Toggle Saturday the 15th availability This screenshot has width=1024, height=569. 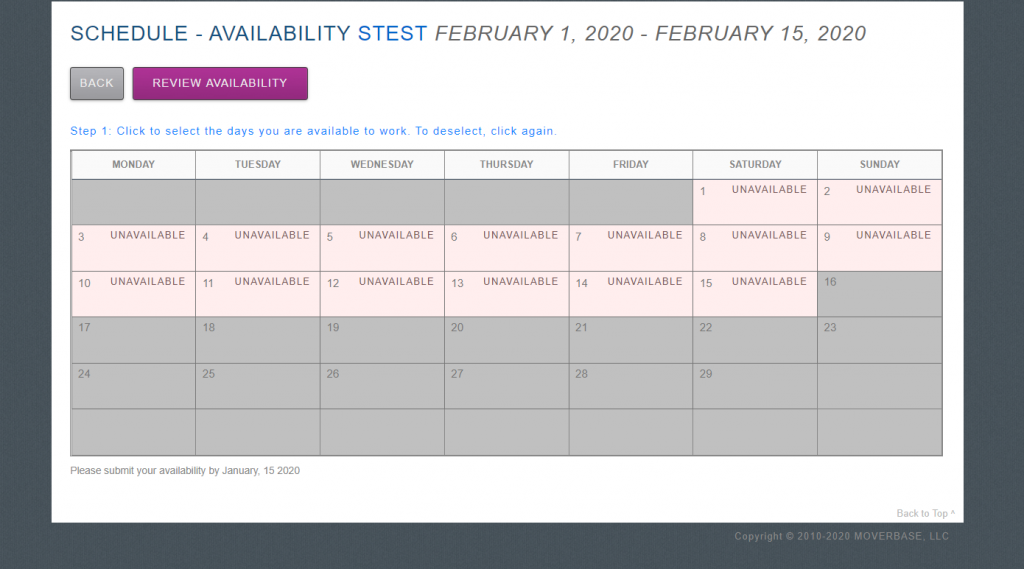point(755,294)
